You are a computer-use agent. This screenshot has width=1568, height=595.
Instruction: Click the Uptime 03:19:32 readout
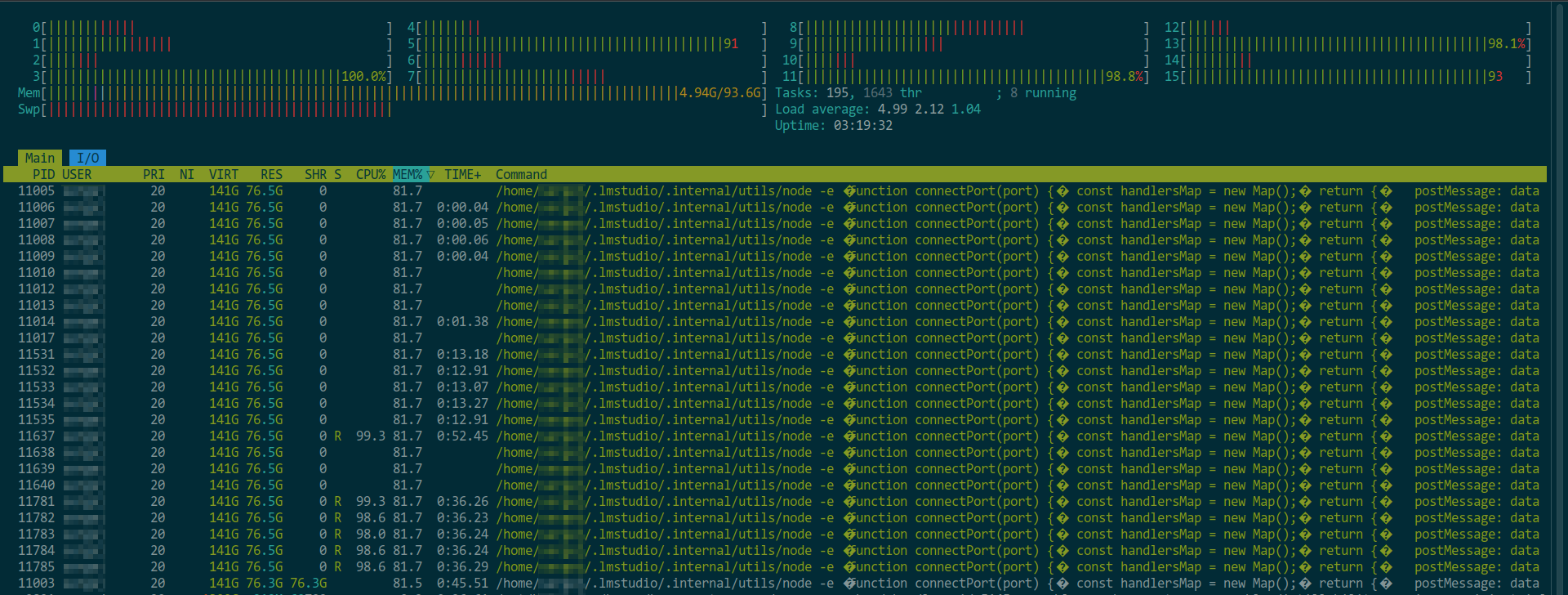click(834, 126)
